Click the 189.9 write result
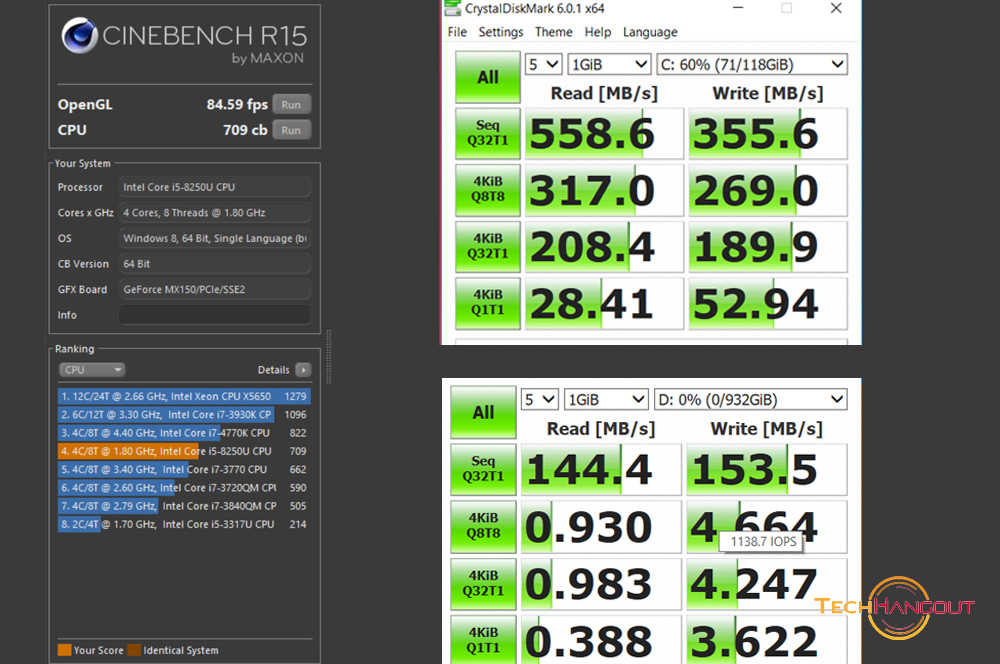 (x=768, y=247)
